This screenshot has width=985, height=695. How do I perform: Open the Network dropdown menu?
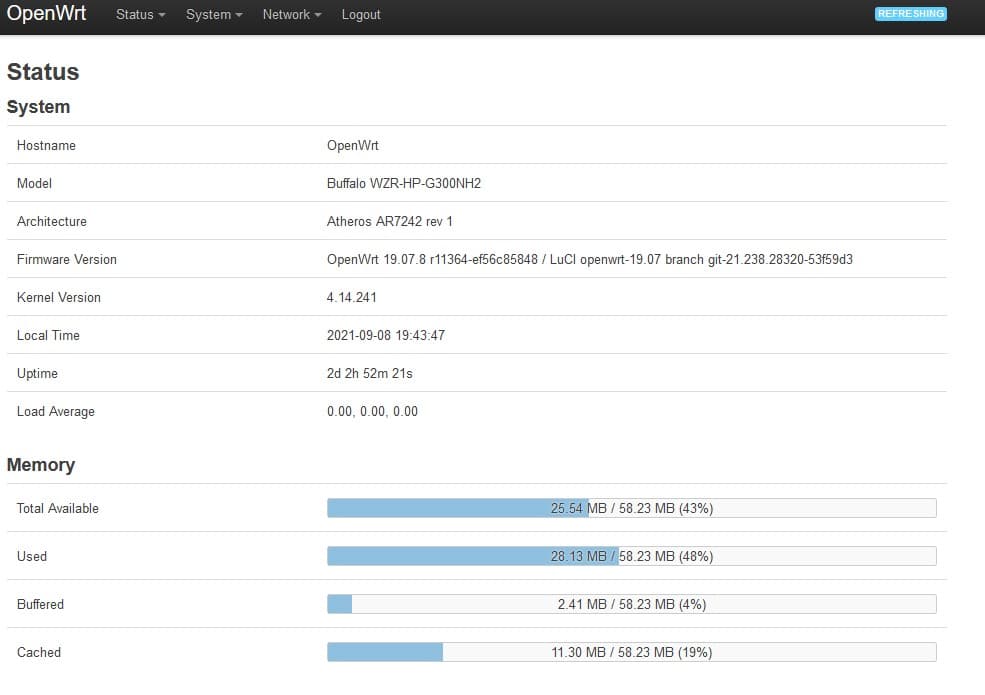(x=291, y=14)
